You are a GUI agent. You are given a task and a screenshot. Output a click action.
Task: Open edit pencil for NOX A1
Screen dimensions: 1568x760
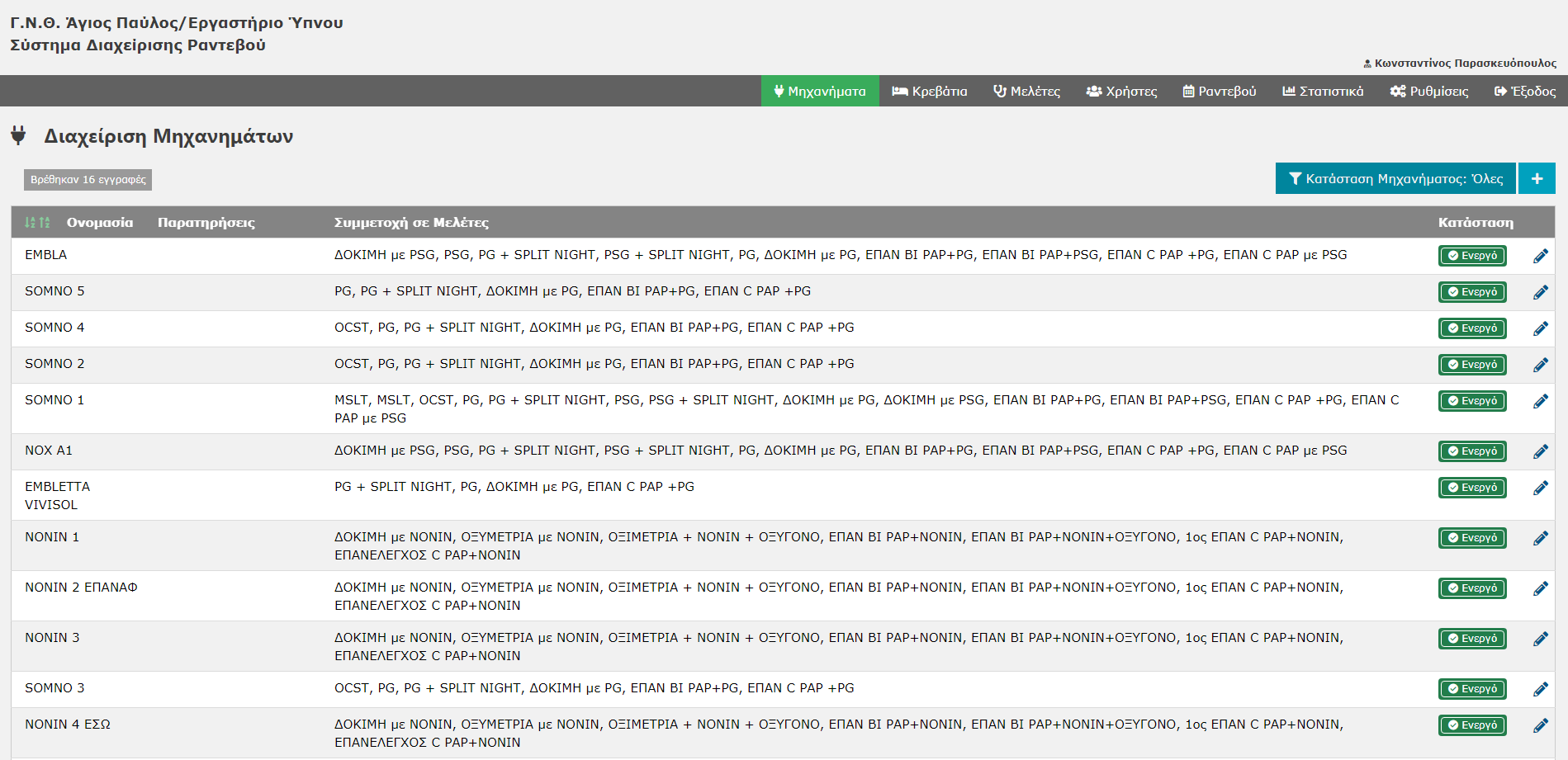1540,451
